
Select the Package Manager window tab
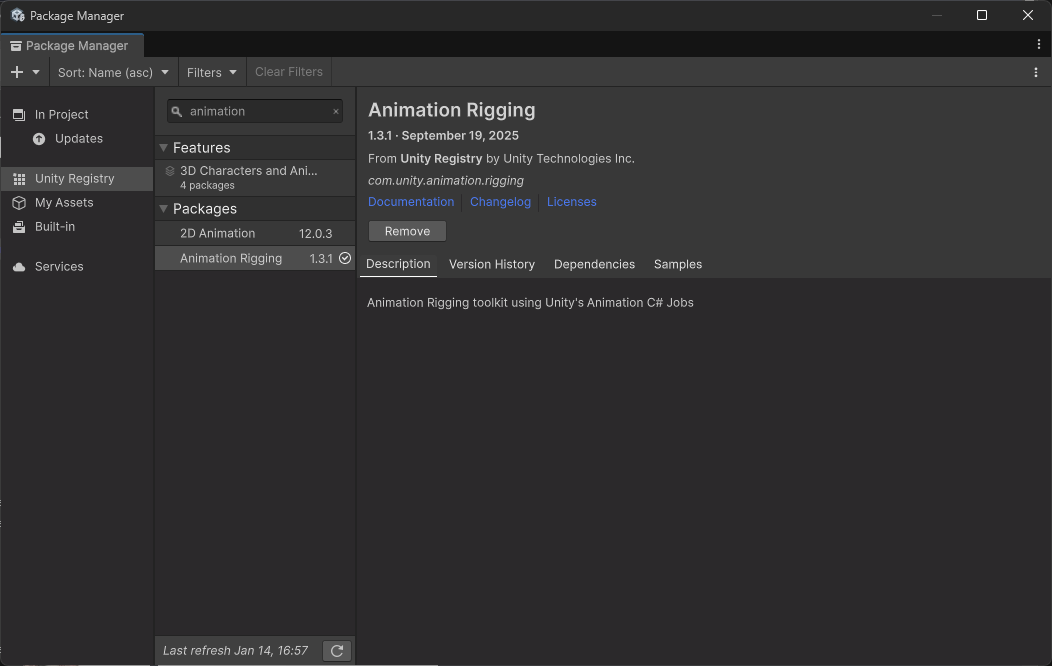point(72,46)
